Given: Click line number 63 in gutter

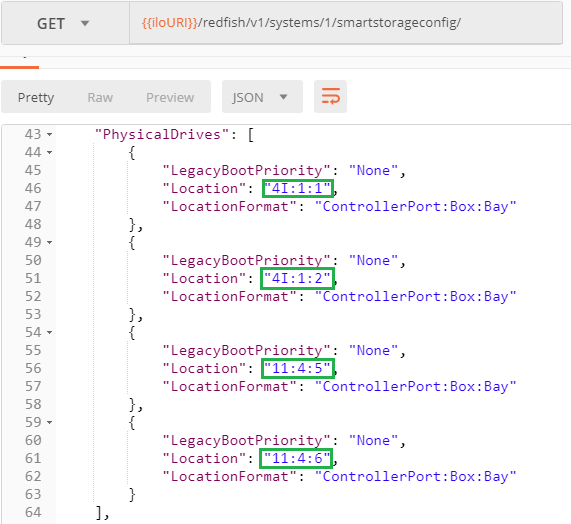Looking at the screenshot, I should click(33, 495).
